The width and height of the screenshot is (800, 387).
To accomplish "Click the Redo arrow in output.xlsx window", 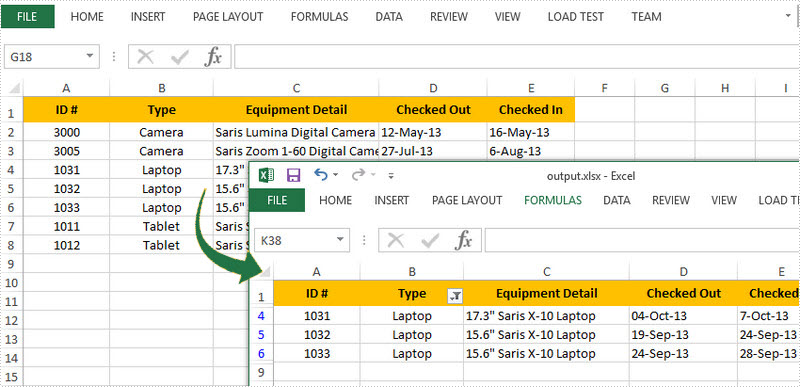I will pyautogui.click(x=359, y=175).
